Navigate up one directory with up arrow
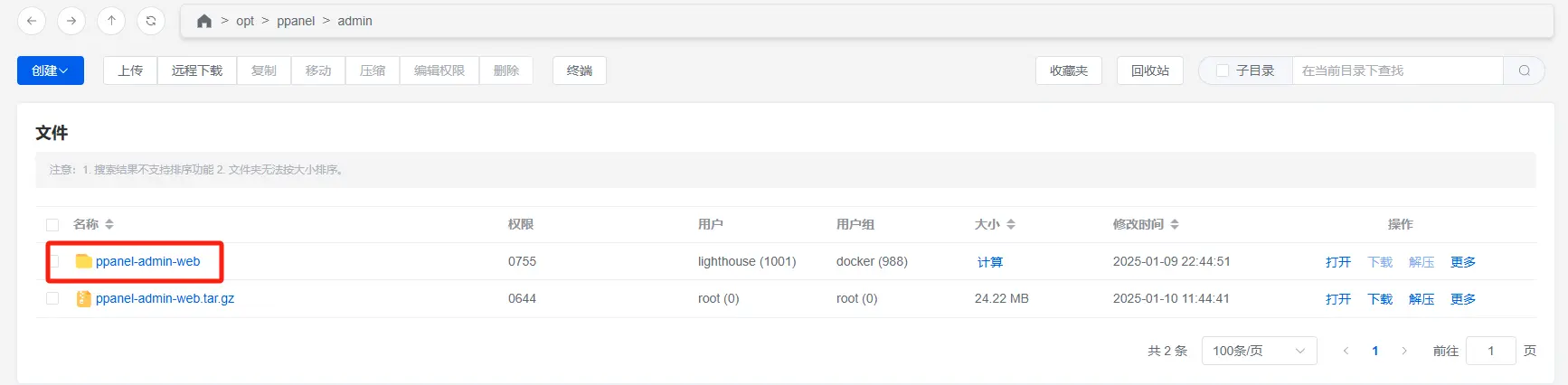The width and height of the screenshot is (1568, 385). (111, 21)
